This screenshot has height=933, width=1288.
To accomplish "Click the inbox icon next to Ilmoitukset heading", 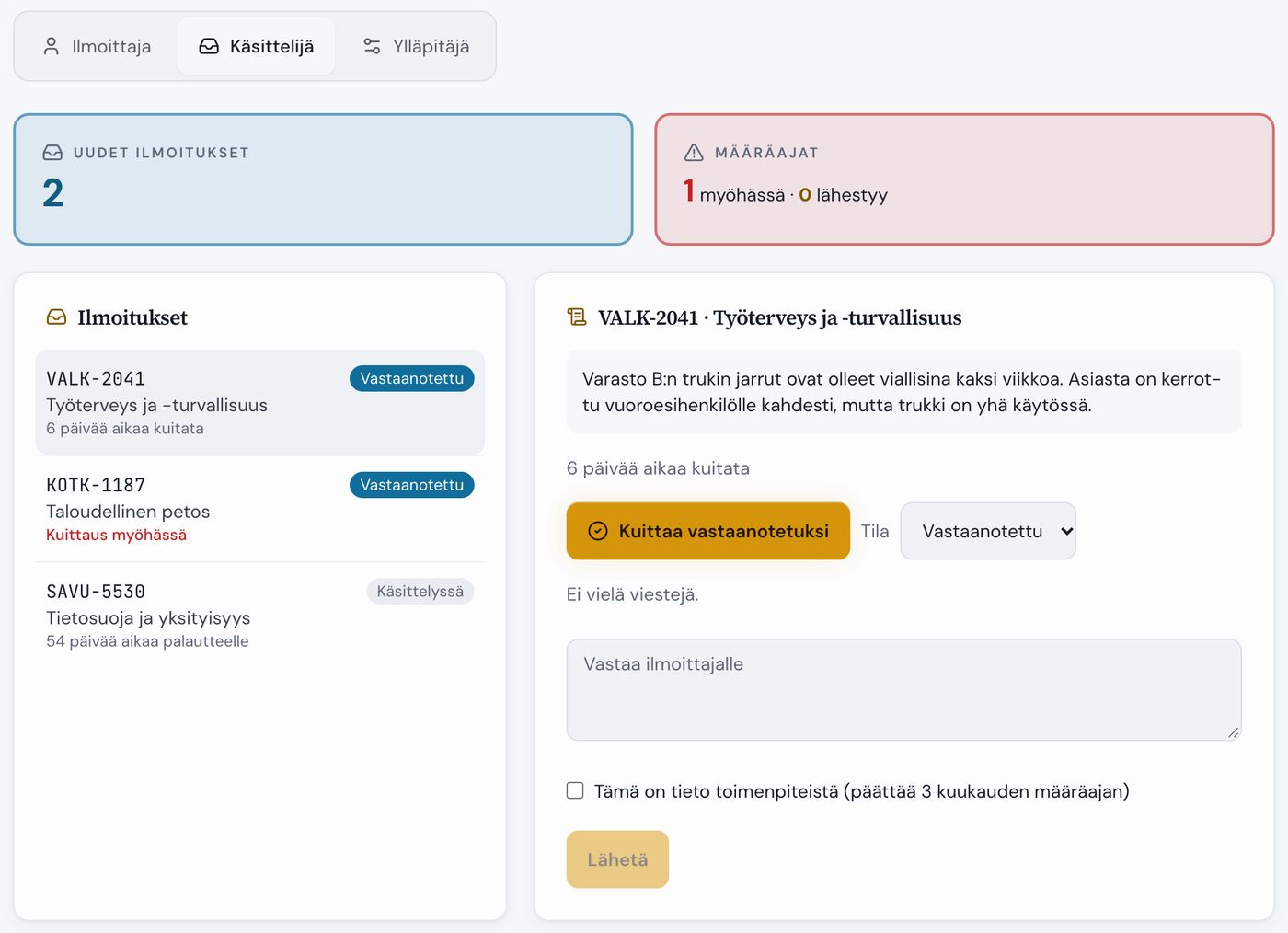I will coord(57,317).
